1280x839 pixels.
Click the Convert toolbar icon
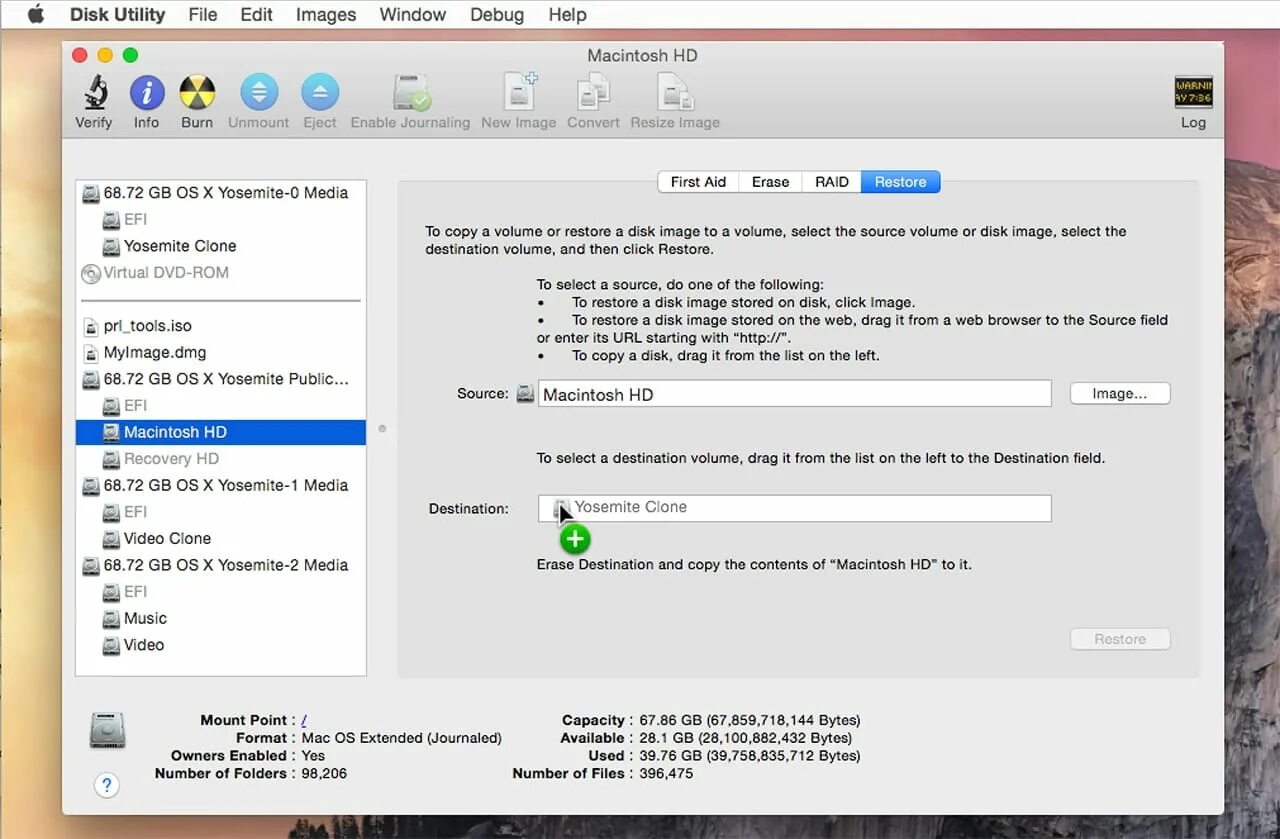click(x=593, y=93)
